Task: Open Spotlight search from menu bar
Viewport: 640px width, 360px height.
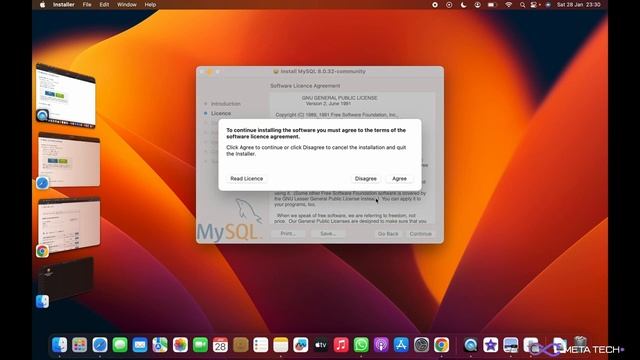Action: click(522, 4)
